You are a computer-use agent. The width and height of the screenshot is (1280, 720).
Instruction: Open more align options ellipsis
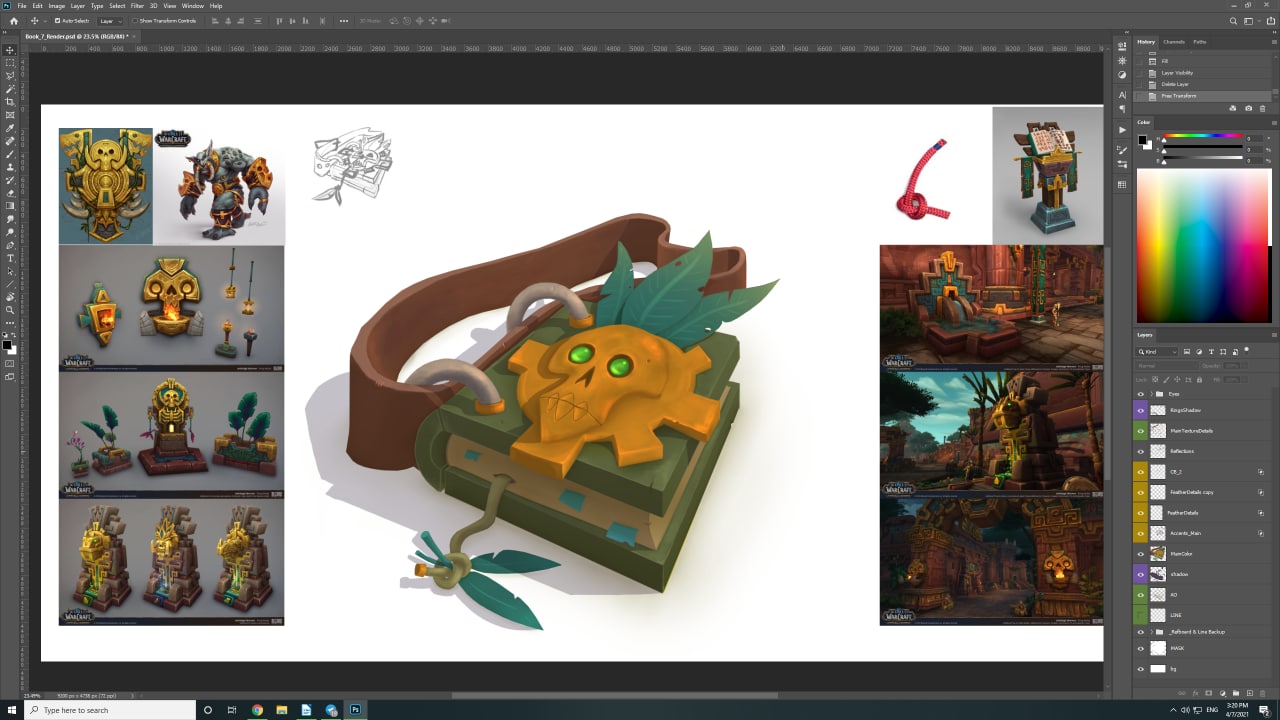coord(344,20)
